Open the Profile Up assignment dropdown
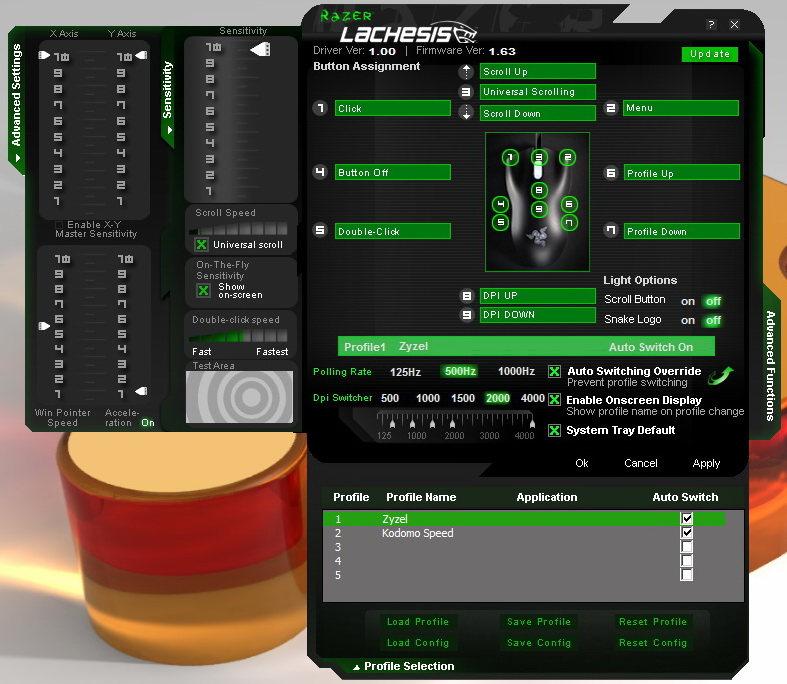This screenshot has width=787, height=684. click(x=682, y=173)
